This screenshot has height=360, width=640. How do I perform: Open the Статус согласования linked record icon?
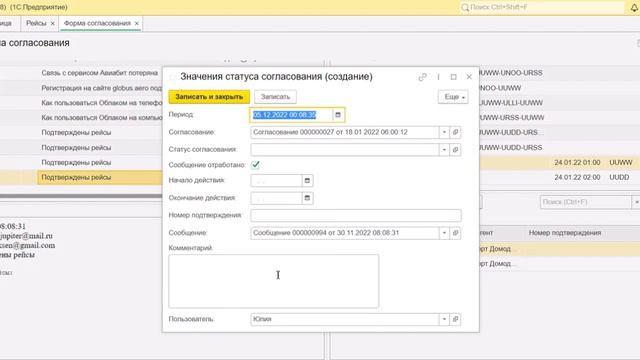click(456, 150)
